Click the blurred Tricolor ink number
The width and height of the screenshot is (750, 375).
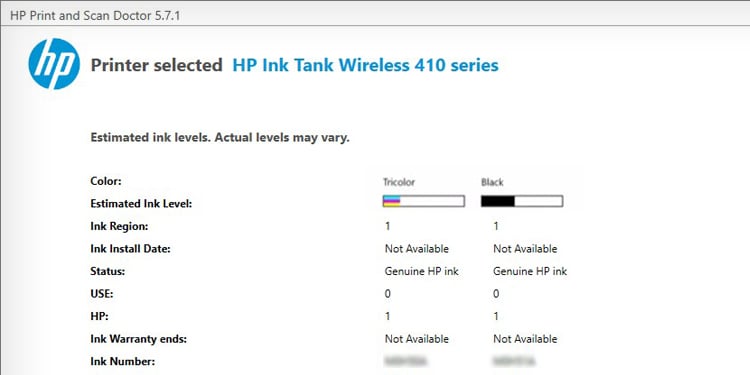tap(406, 361)
